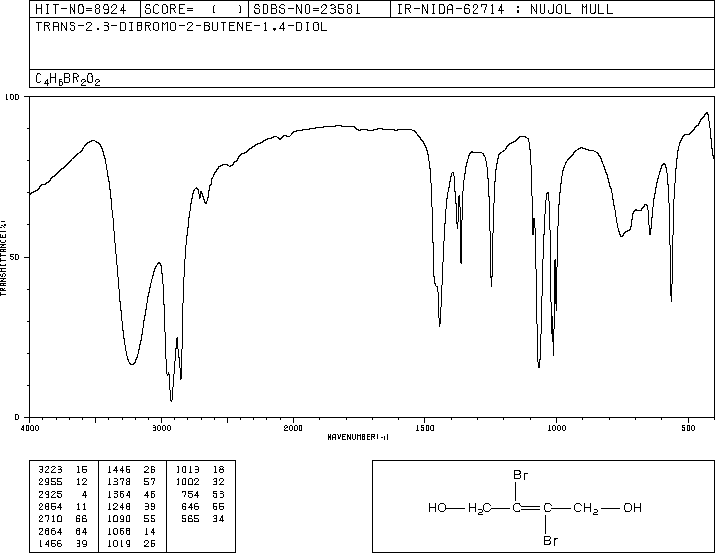This screenshot has width=715, height=553.
Task: Select compound name TRANS-2,3-DIBROMO-2-BUTENE-1,4-DIOL
Action: click(181, 26)
